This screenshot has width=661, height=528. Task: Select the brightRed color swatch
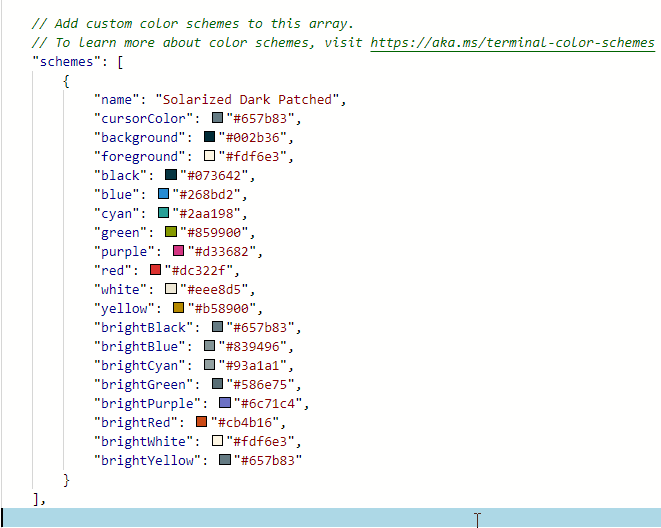click(201, 422)
